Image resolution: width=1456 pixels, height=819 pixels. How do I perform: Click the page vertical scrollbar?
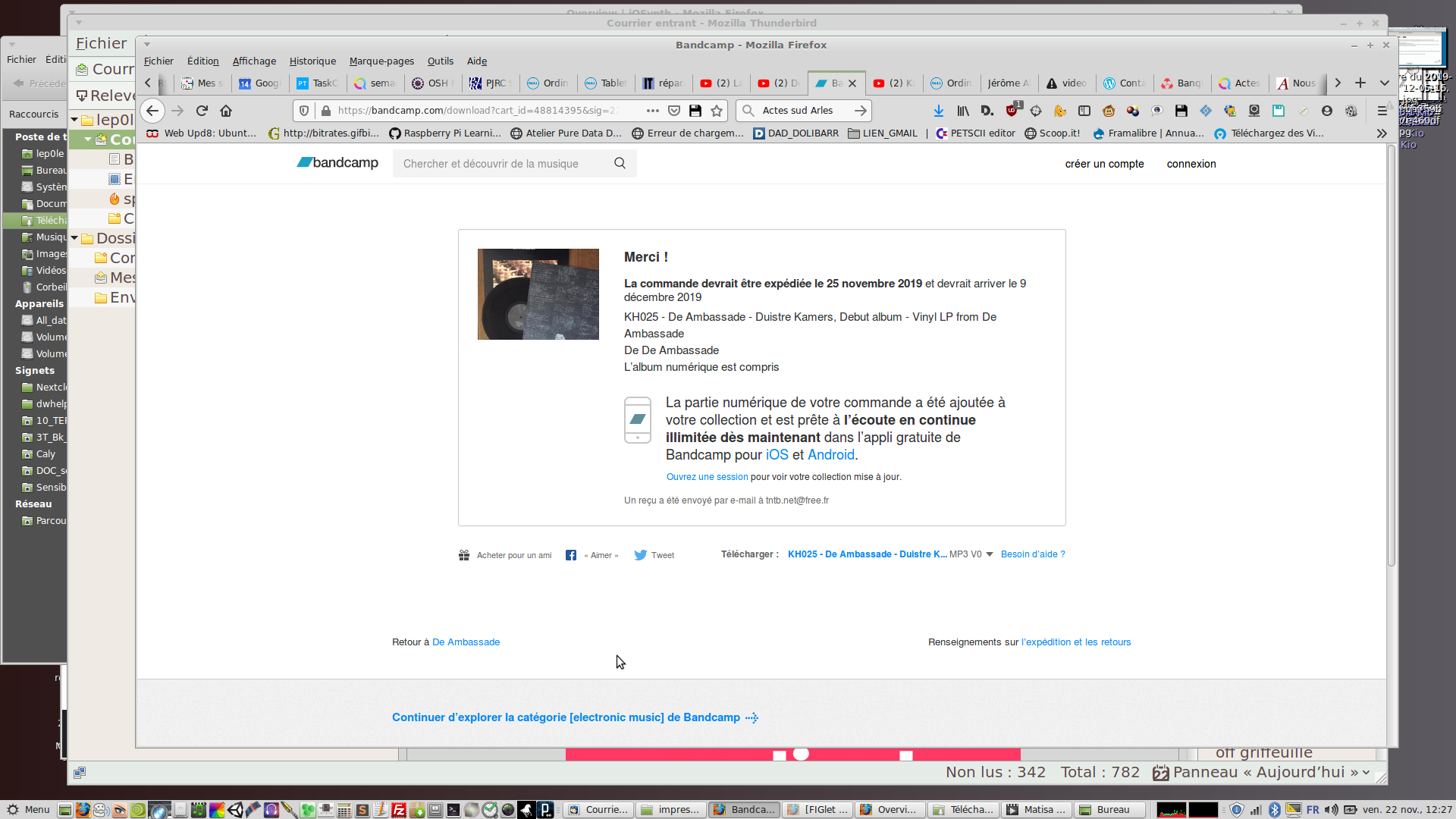coord(1391,356)
